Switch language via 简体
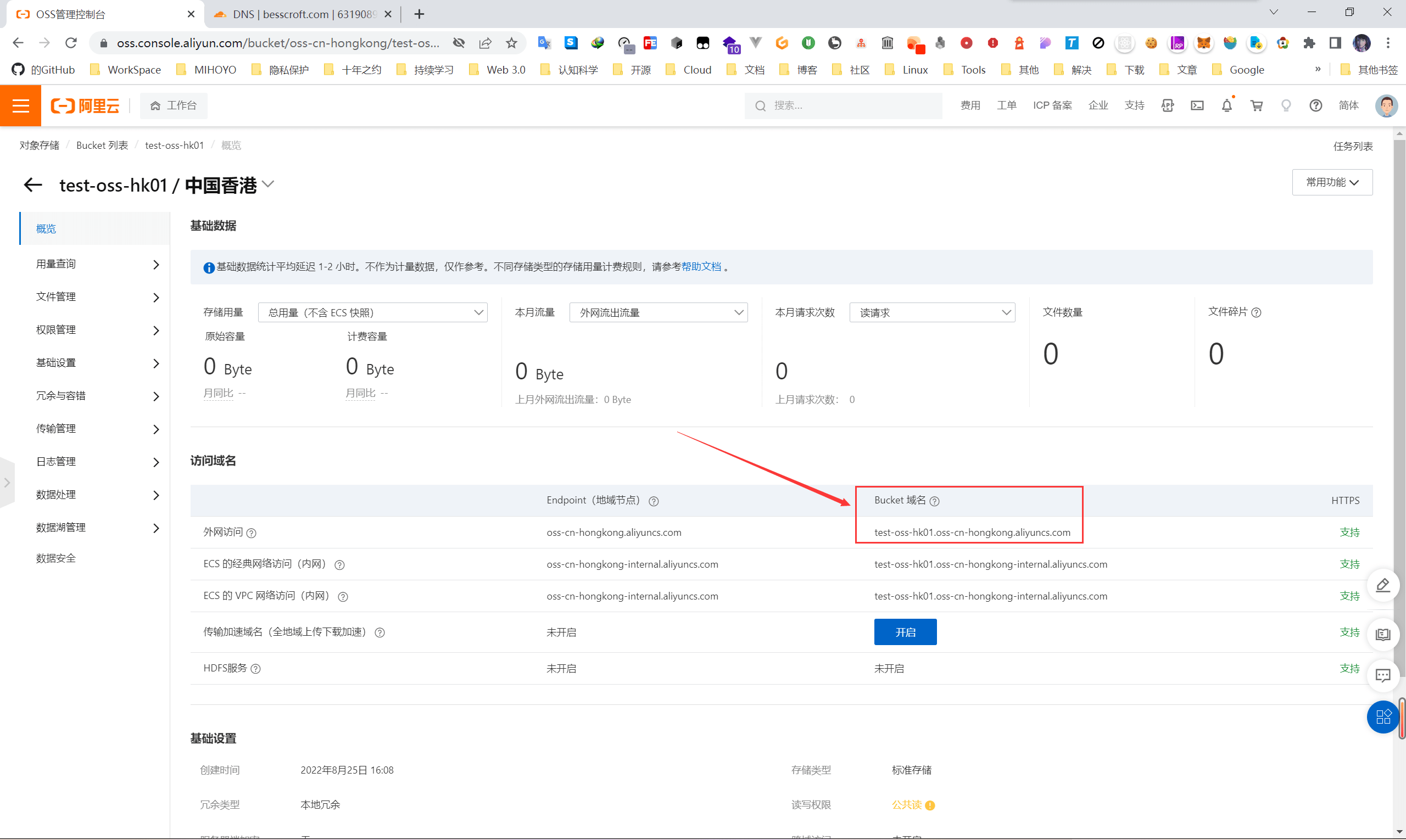The image size is (1406, 840). [x=1348, y=106]
